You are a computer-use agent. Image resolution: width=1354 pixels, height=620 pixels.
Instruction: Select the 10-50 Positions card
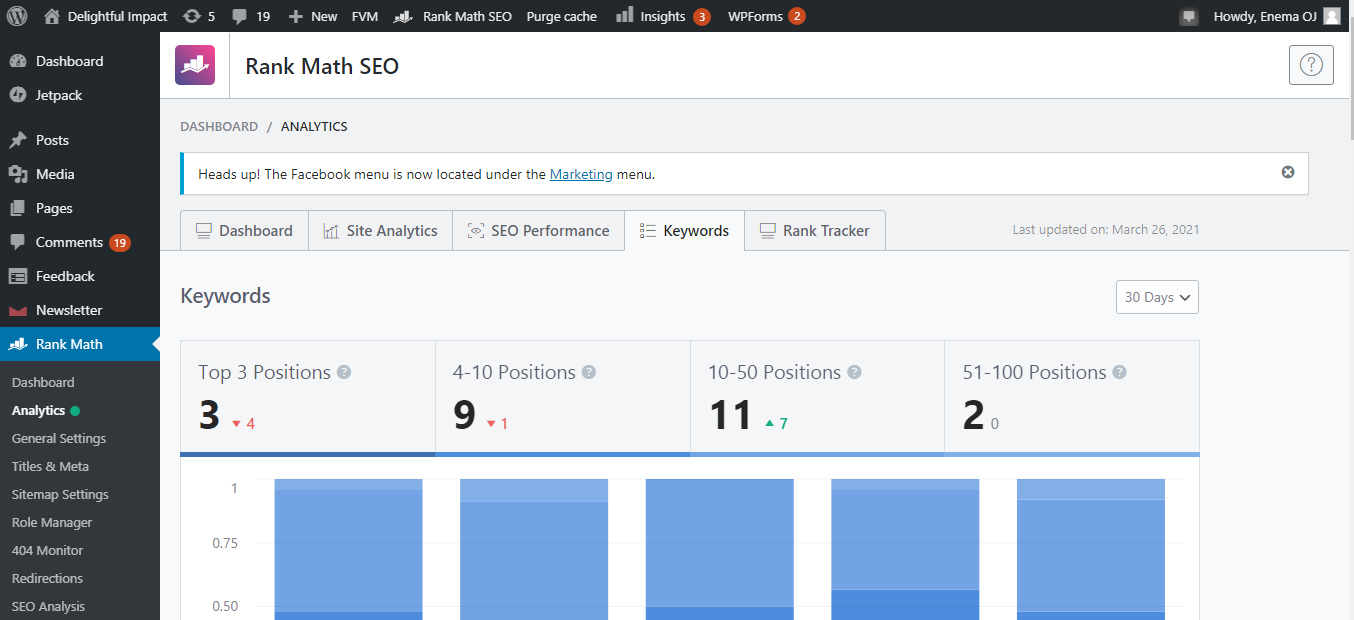[817, 398]
